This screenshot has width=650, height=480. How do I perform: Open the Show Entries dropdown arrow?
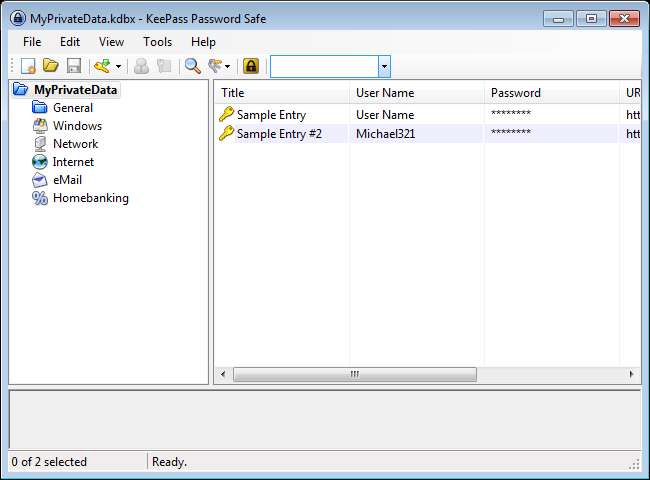pyautogui.click(x=228, y=66)
